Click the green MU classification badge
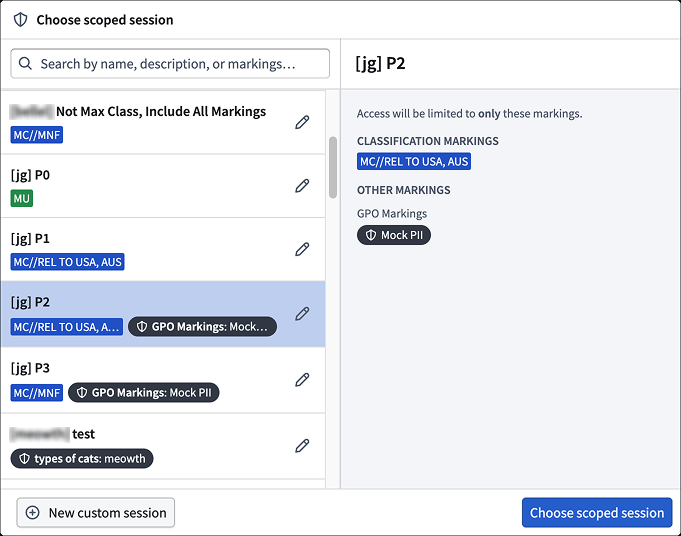This screenshot has height=536, width=681. click(x=22, y=199)
